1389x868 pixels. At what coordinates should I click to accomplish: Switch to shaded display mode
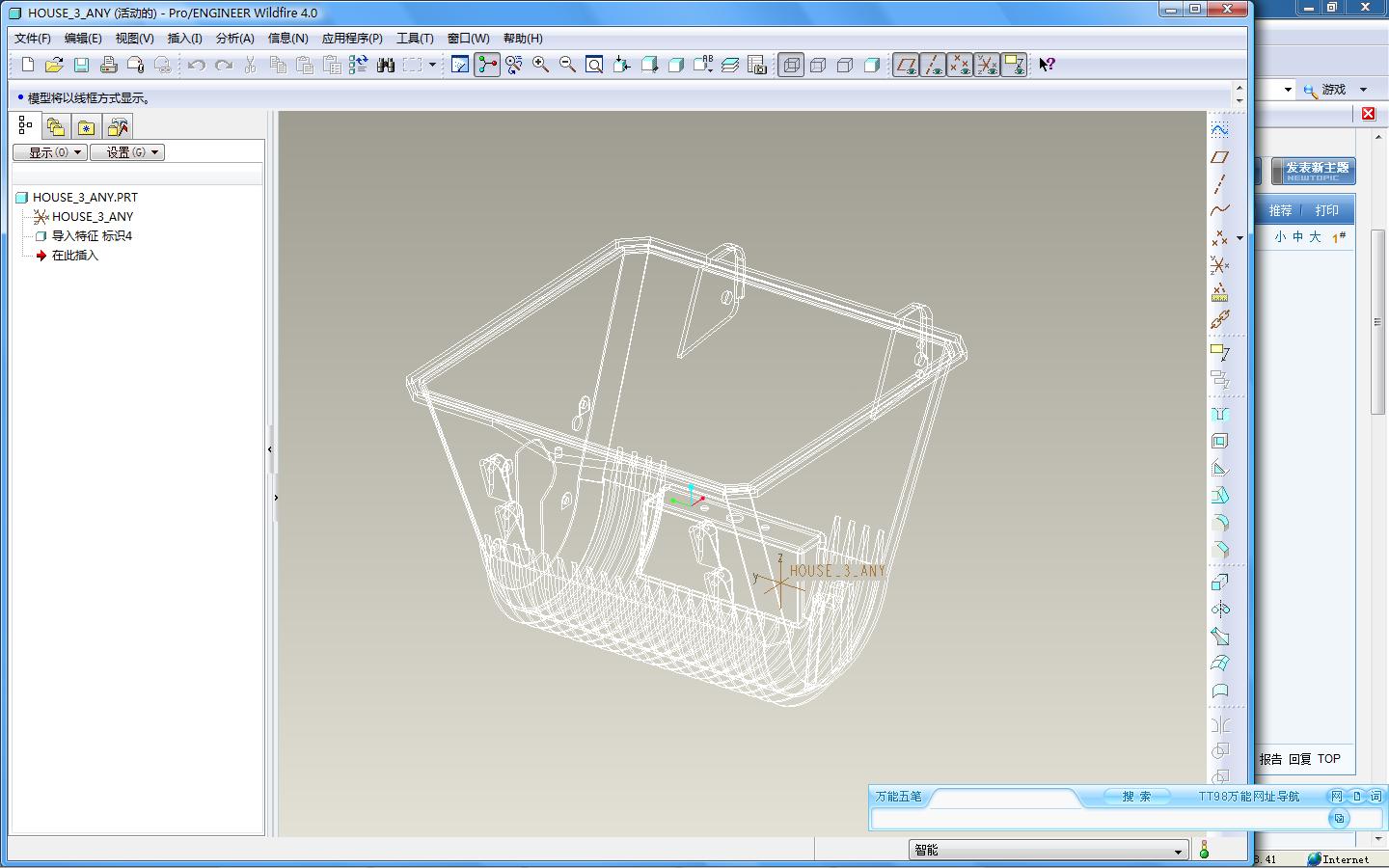pos(872,65)
